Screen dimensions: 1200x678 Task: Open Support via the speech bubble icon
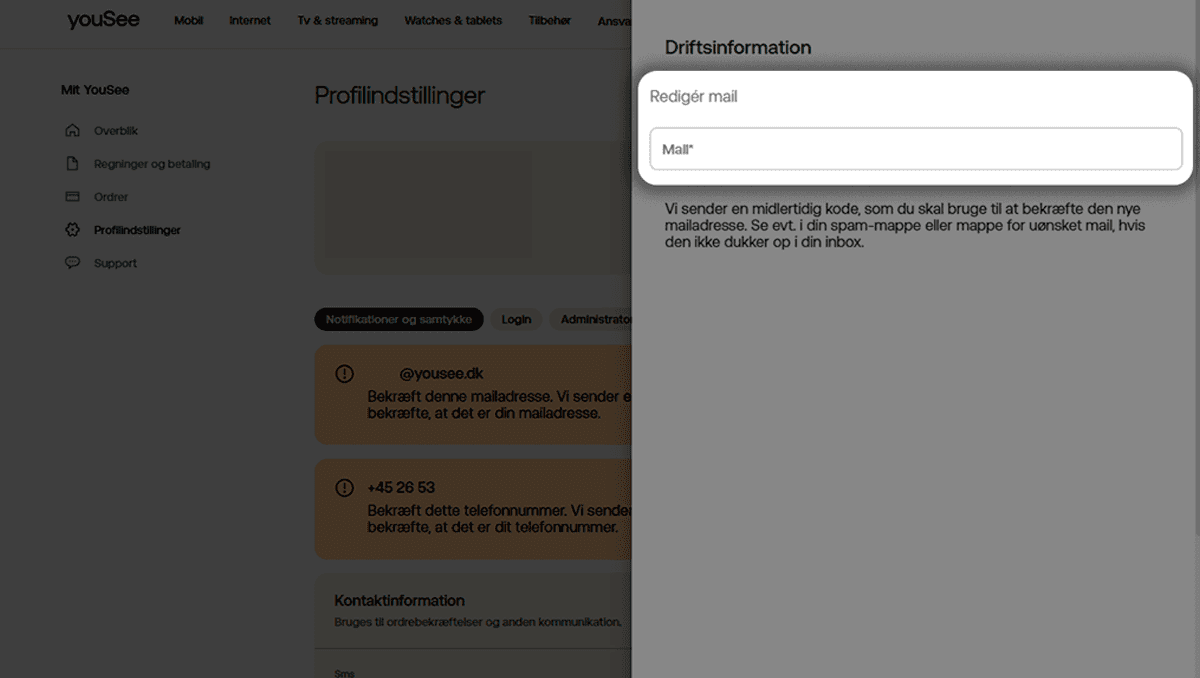click(x=71, y=262)
